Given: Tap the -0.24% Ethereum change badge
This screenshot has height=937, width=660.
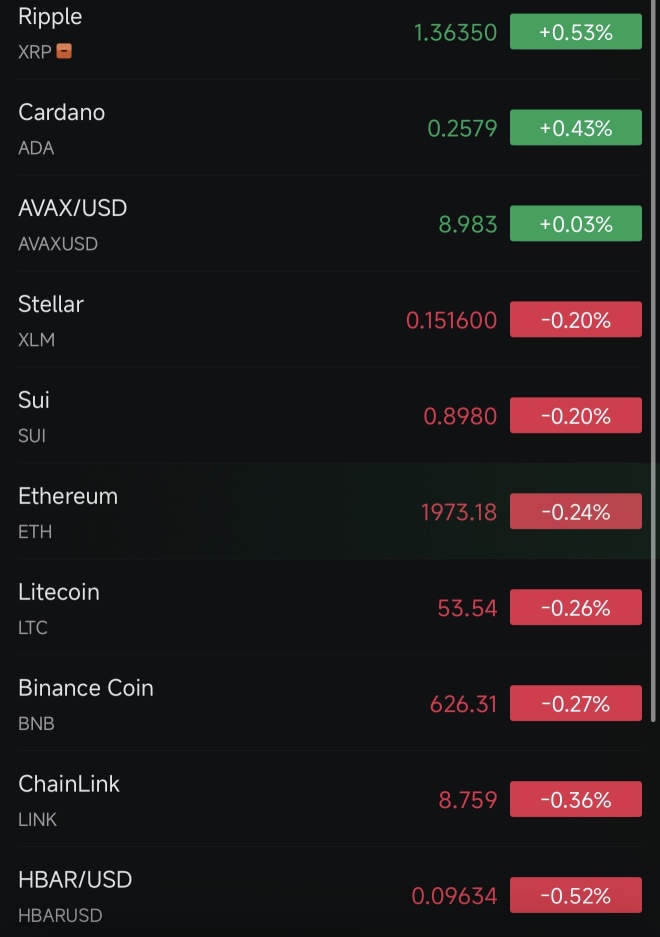Looking at the screenshot, I should tap(576, 511).
